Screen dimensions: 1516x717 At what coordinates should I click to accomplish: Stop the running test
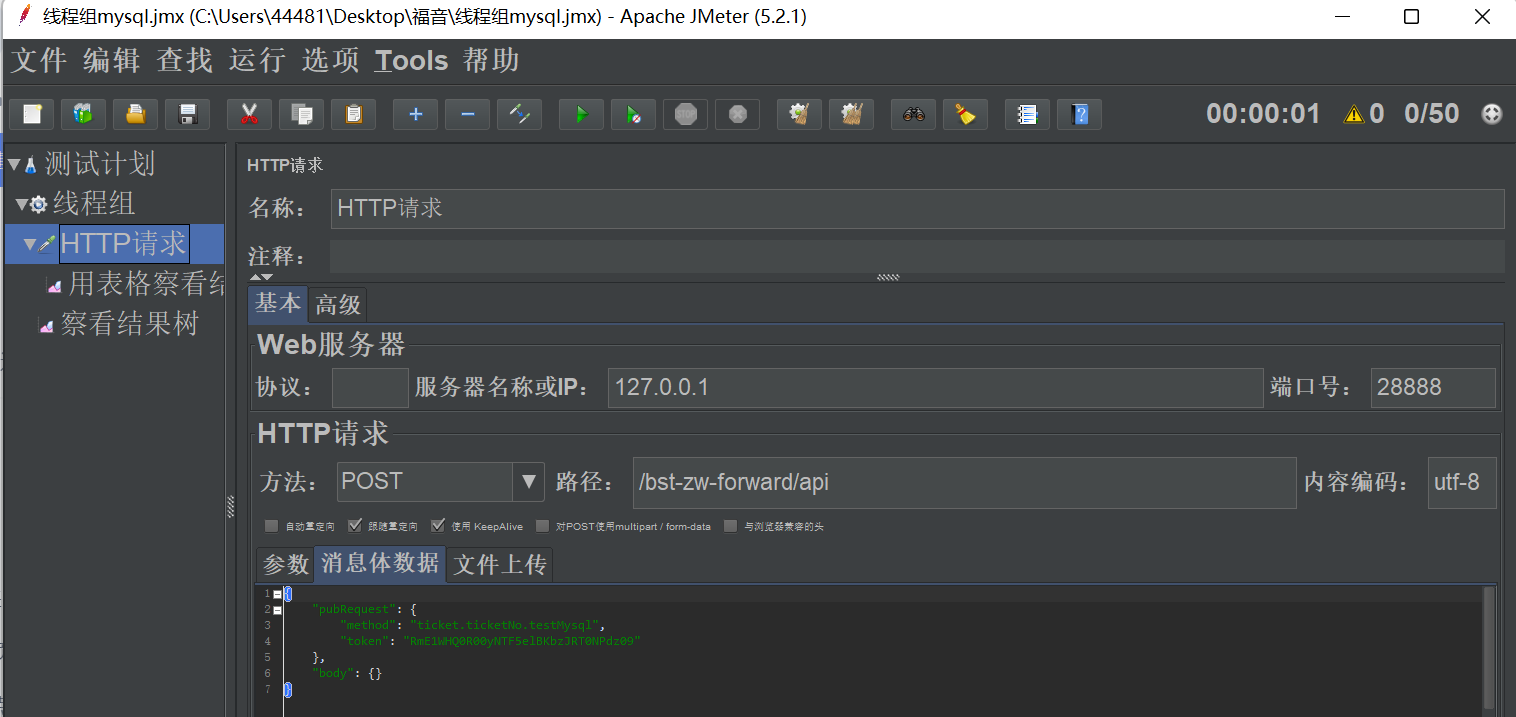click(x=685, y=114)
